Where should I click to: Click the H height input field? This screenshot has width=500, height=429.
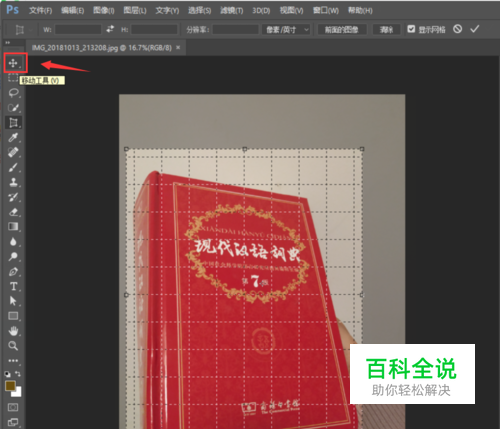point(154,30)
